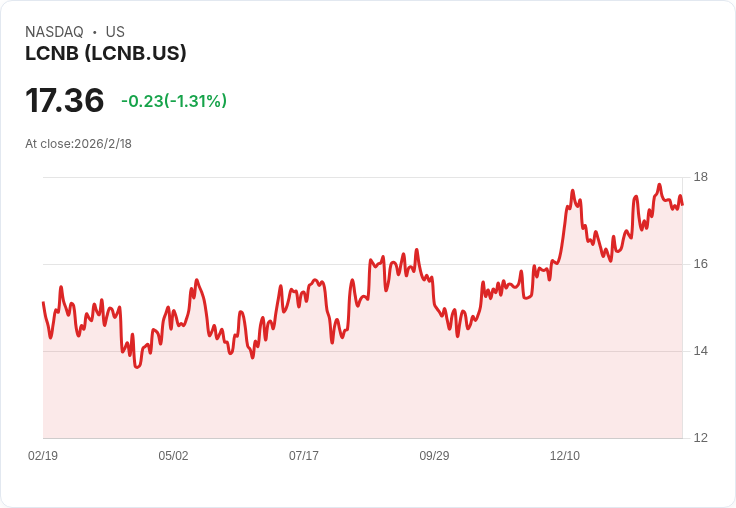Click the US market label

click(115, 32)
